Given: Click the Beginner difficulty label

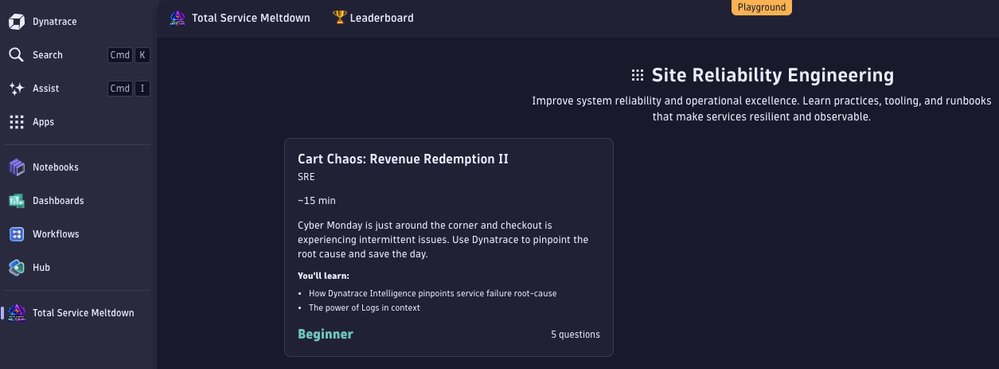Looking at the screenshot, I should [x=325, y=334].
